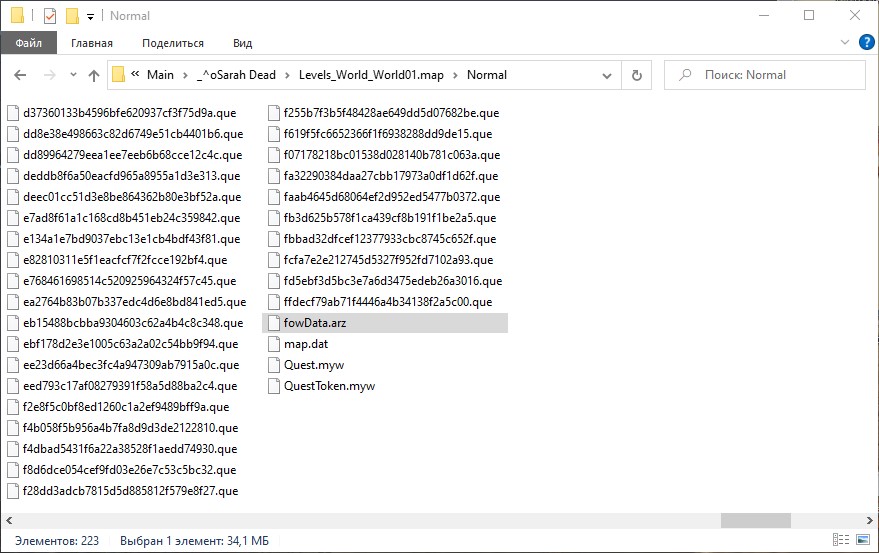Navigate to _^oSarah Dead in breadcrumb
879x553 pixels.
tap(235, 75)
